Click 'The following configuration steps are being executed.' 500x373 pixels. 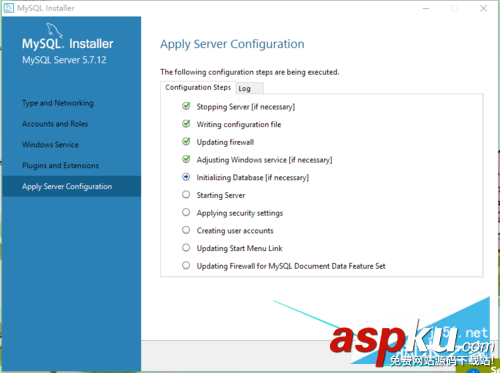point(250,72)
